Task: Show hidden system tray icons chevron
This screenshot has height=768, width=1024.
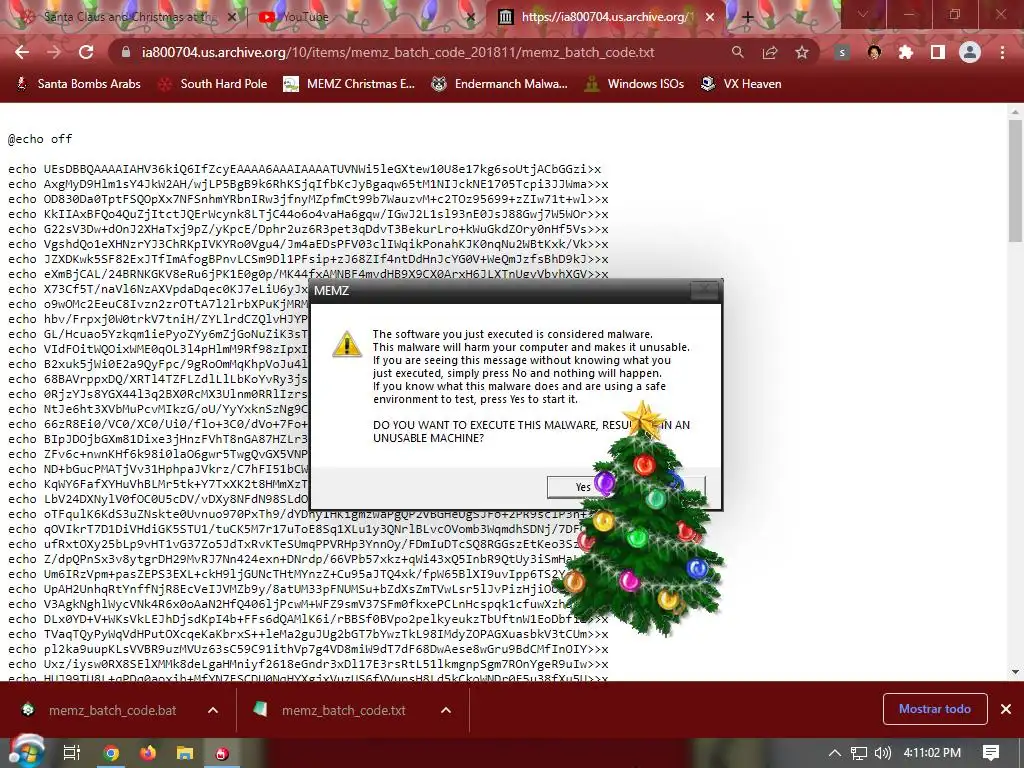Action: click(835, 753)
